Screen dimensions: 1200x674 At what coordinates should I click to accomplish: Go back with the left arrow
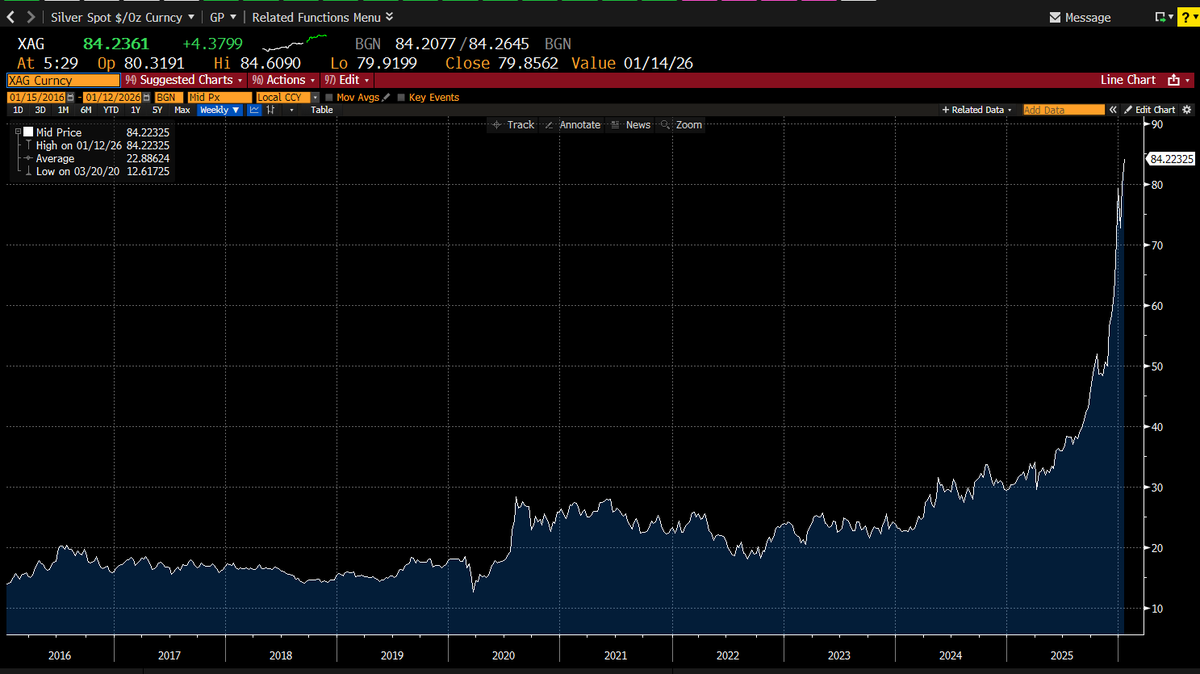(x=11, y=17)
